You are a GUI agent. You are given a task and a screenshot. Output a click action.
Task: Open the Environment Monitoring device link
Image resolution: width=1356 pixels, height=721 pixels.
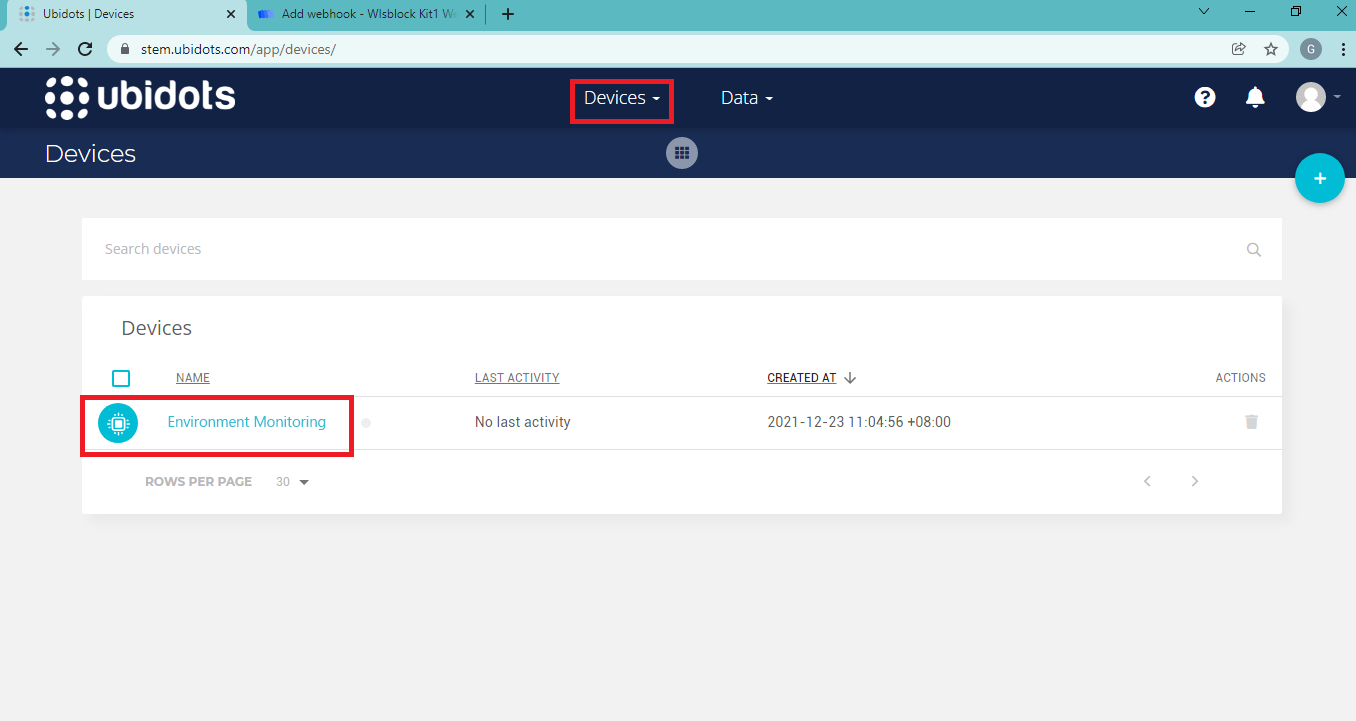[246, 422]
